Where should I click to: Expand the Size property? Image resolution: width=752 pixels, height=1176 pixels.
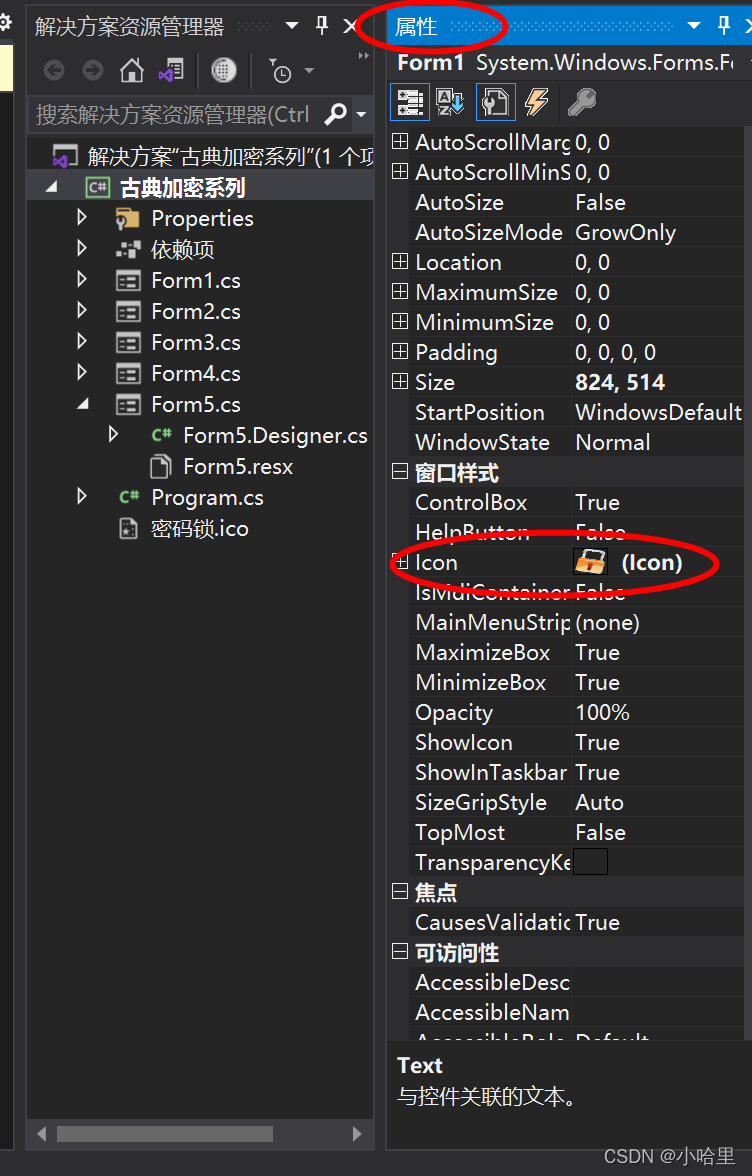tap(400, 381)
